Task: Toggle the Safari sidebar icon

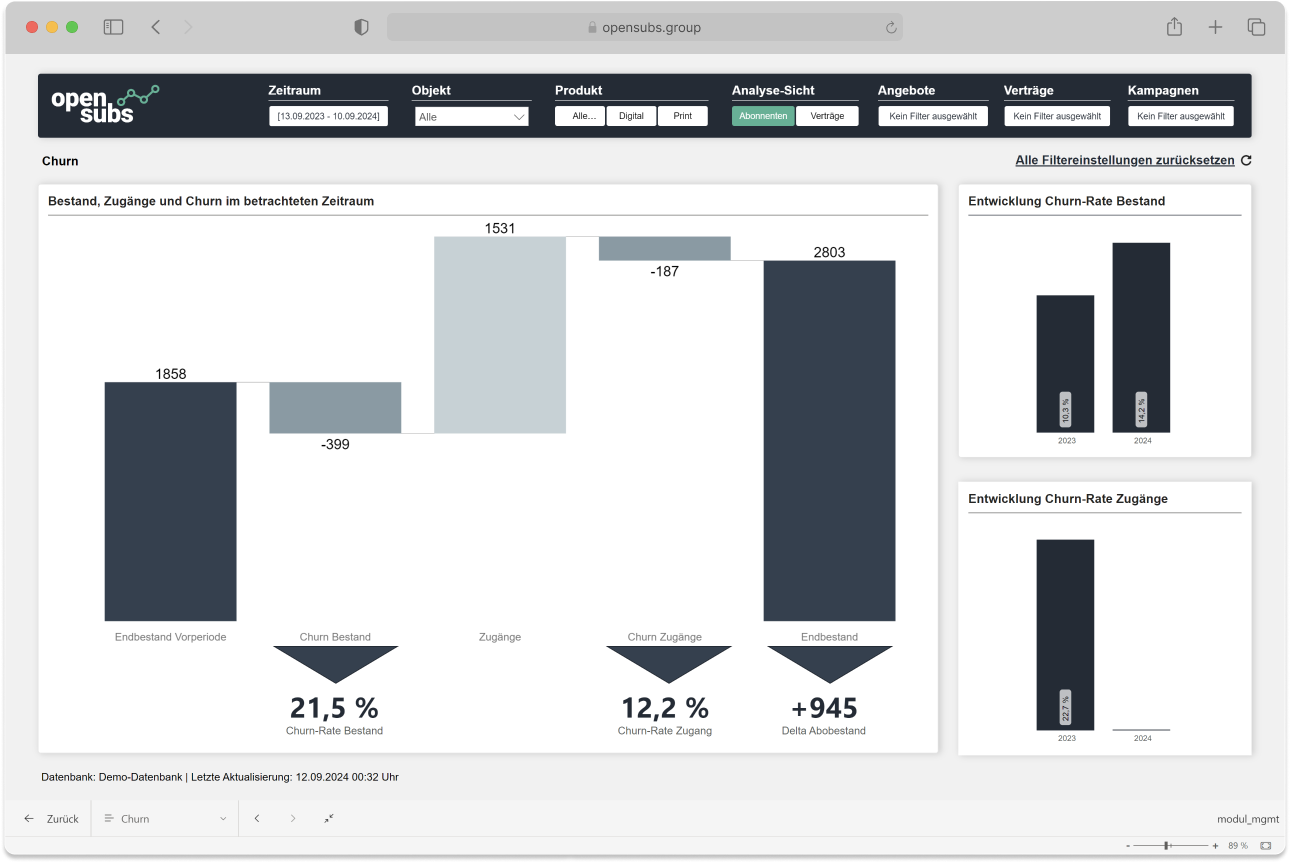Action: 113,28
